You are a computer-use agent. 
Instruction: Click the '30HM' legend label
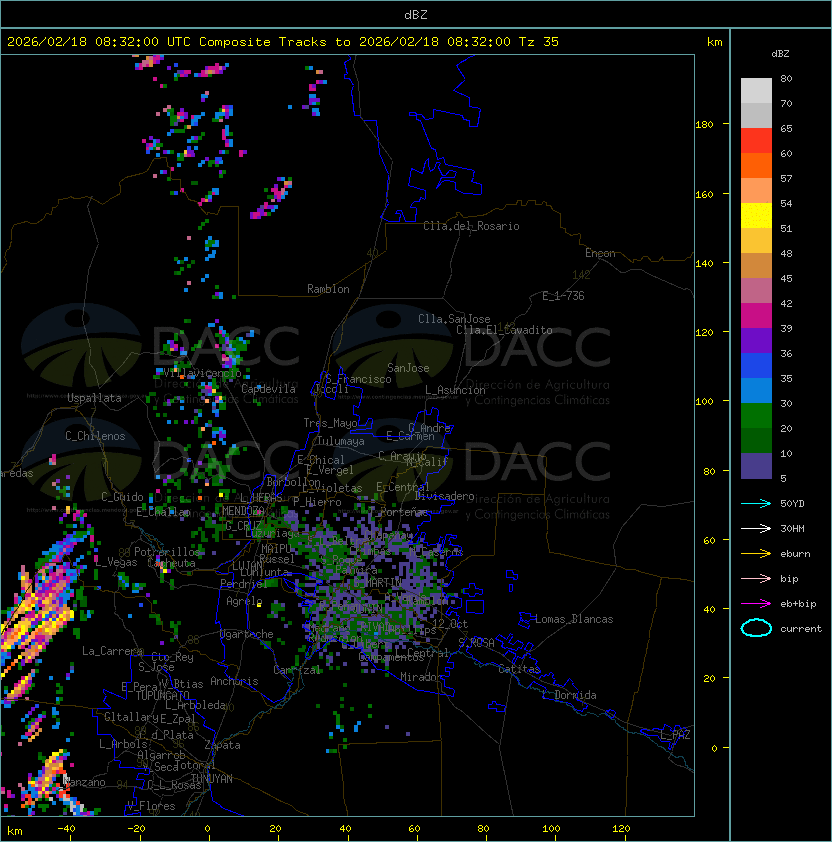792,528
